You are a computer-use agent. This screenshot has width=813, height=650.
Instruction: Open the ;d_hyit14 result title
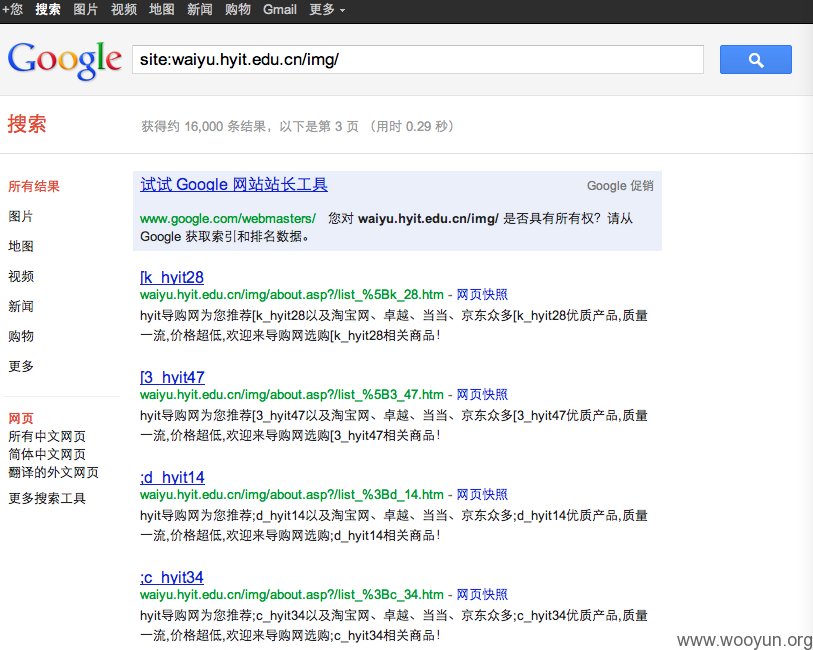172,477
